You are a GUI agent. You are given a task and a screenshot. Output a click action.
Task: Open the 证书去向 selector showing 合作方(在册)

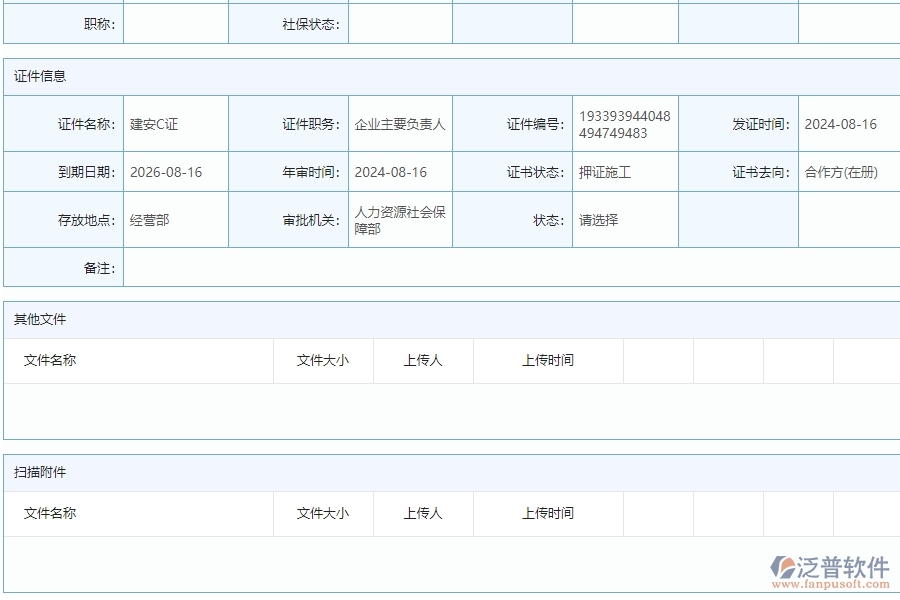coord(848,171)
